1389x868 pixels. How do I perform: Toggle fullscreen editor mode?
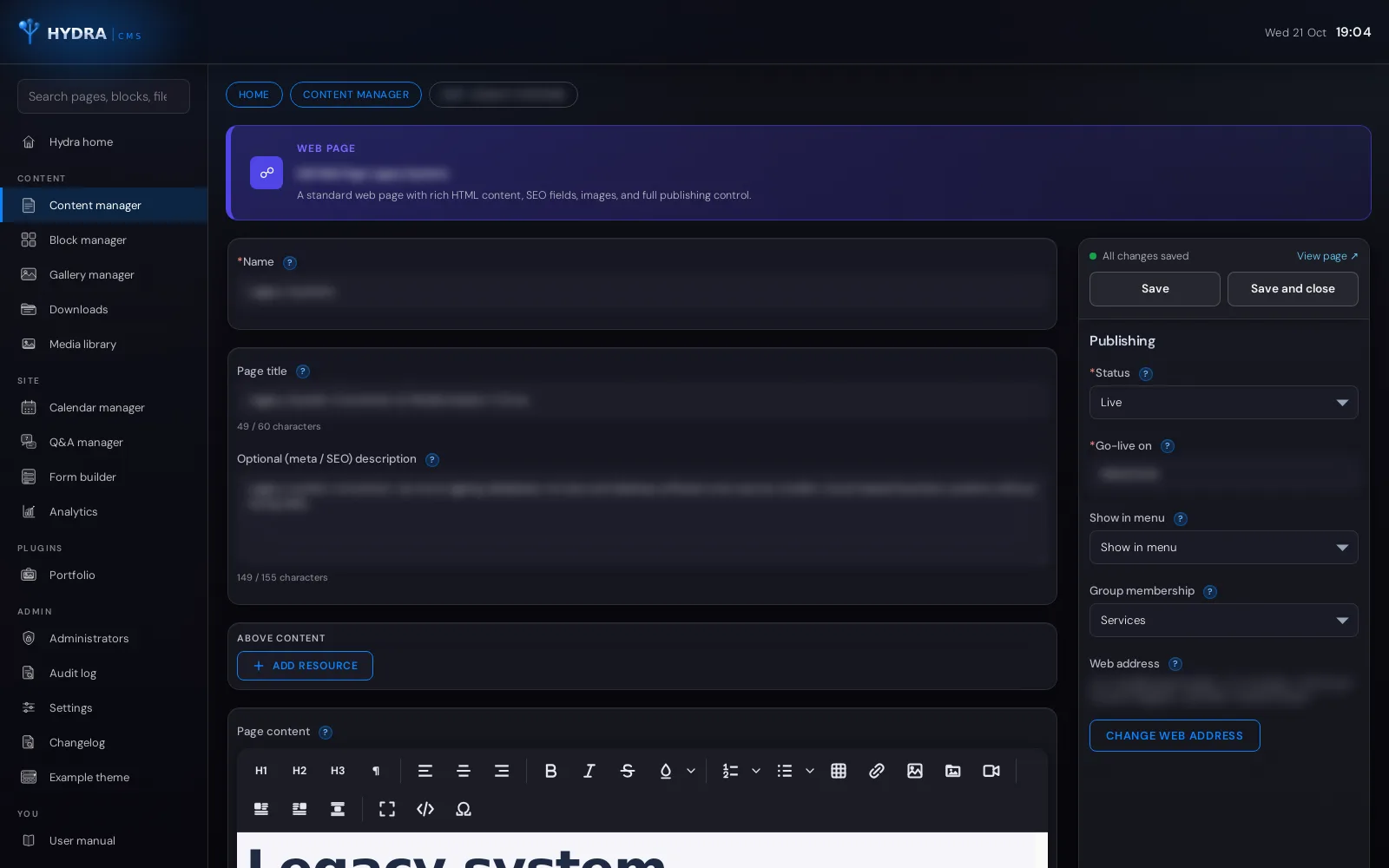coord(387,809)
